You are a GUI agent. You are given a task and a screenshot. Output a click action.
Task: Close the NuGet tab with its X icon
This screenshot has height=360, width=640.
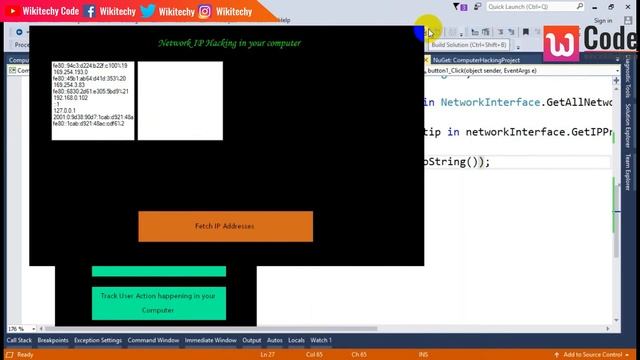pyautogui.click(x=427, y=60)
